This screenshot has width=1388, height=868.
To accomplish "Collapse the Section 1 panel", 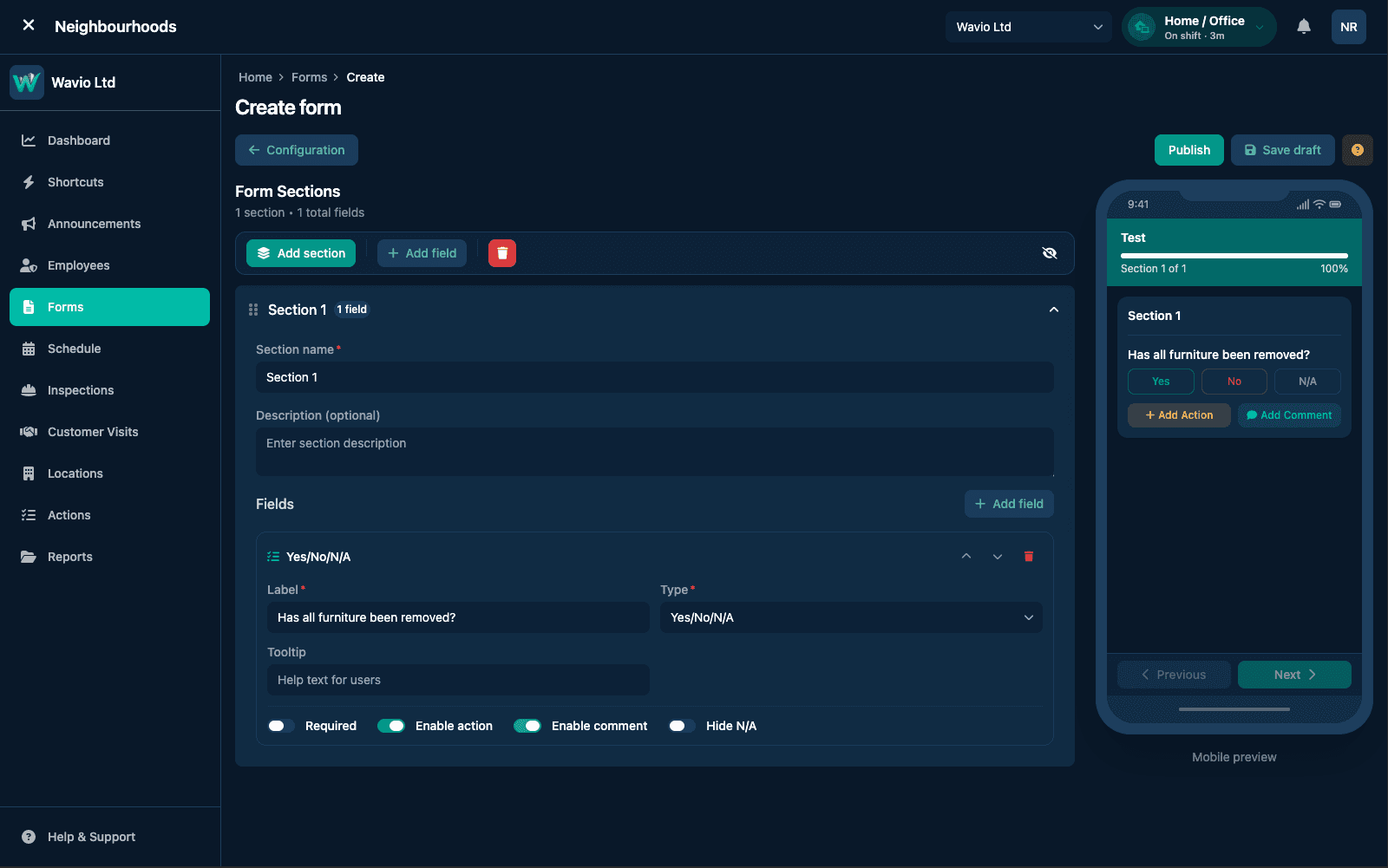I will (x=1054, y=310).
